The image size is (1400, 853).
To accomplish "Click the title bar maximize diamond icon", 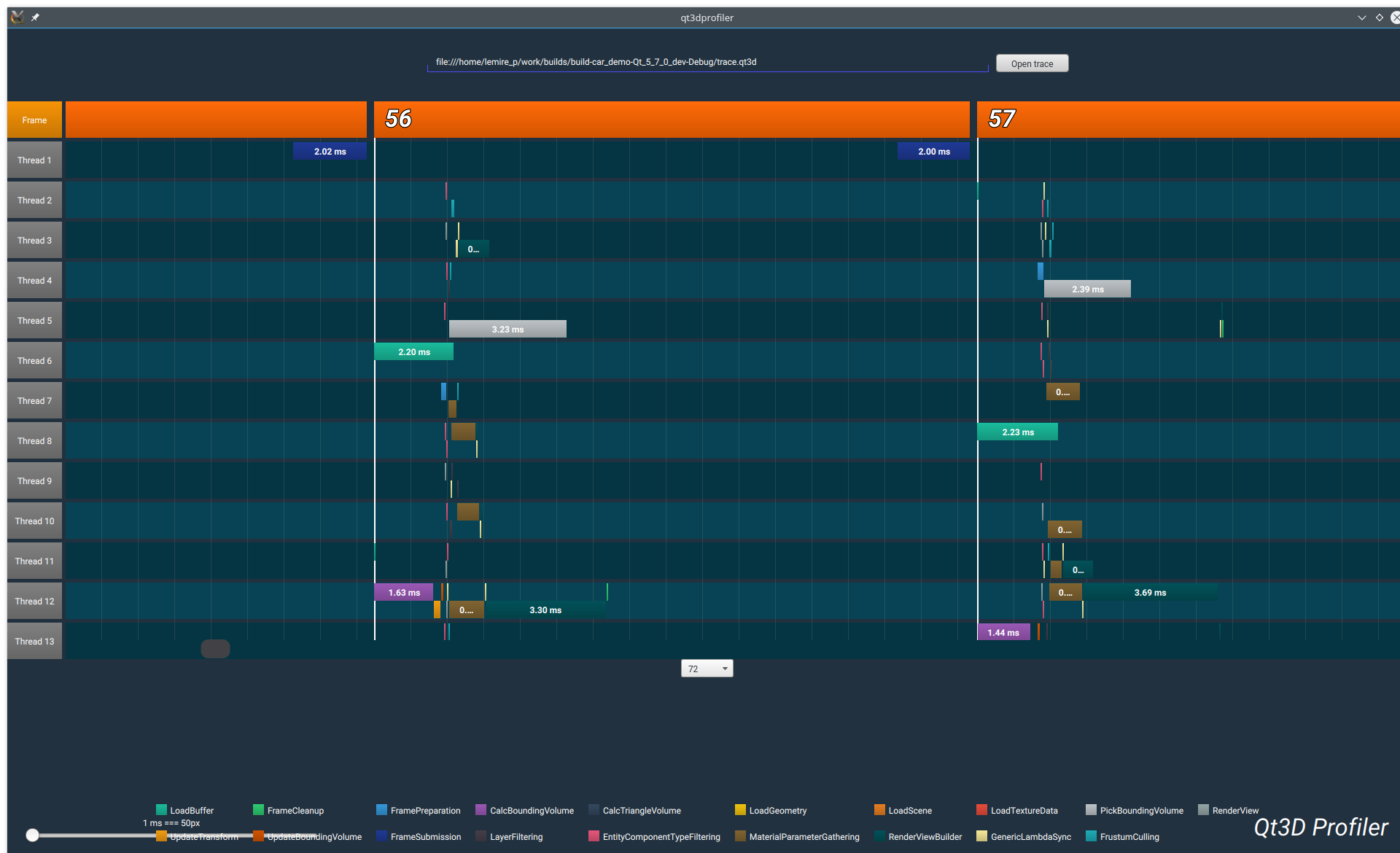I will tap(1379, 17).
